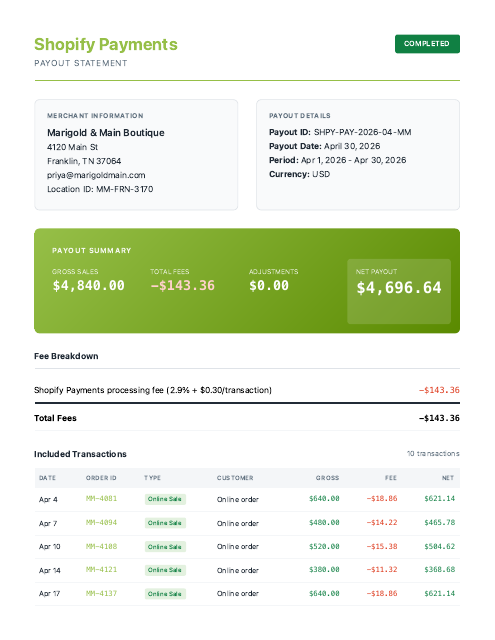Click the adjustments amount $0.00
Image resolution: width=495 pixels, height=640 pixels.
269,285
